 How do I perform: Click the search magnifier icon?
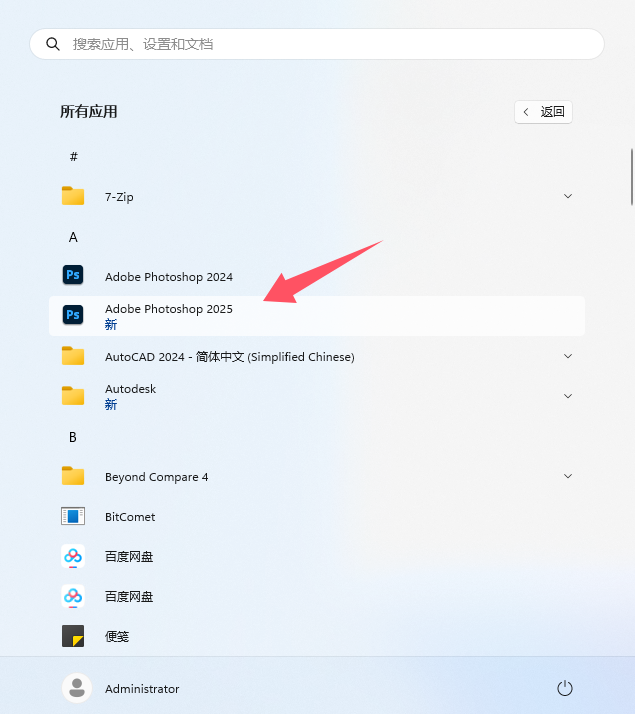[53, 44]
